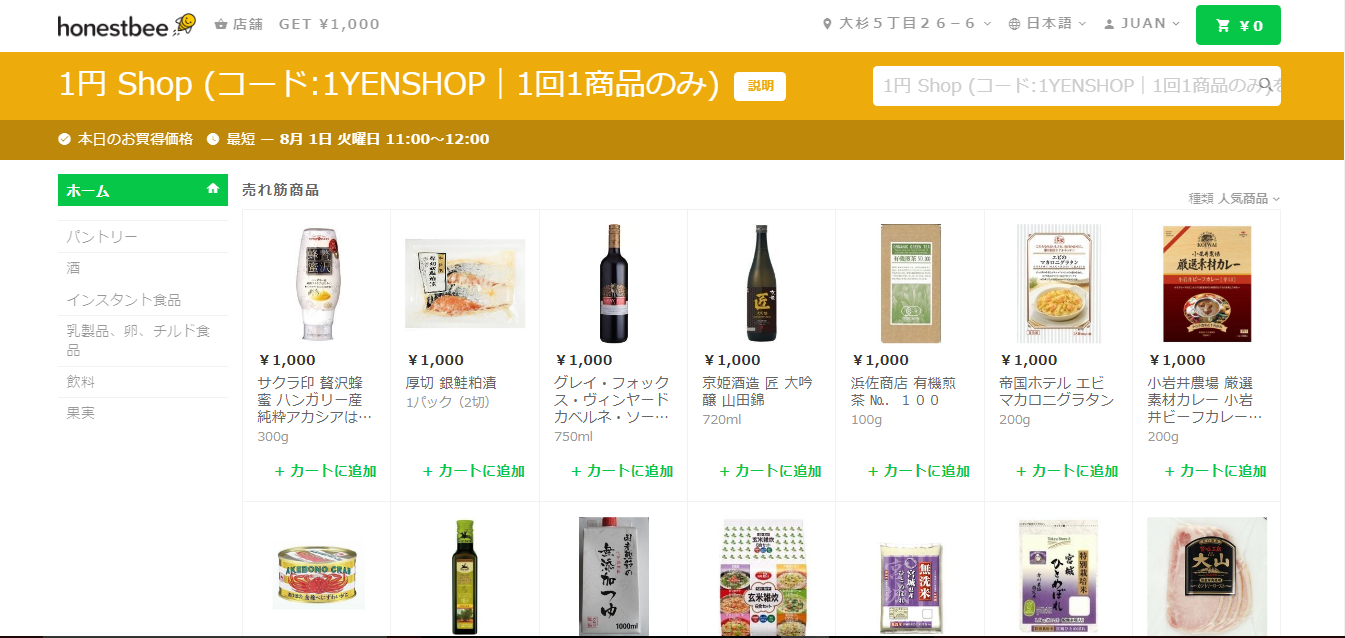Click the 無添加つゆ 1000ml carton image
The width and height of the screenshot is (1345, 638).
(614, 577)
